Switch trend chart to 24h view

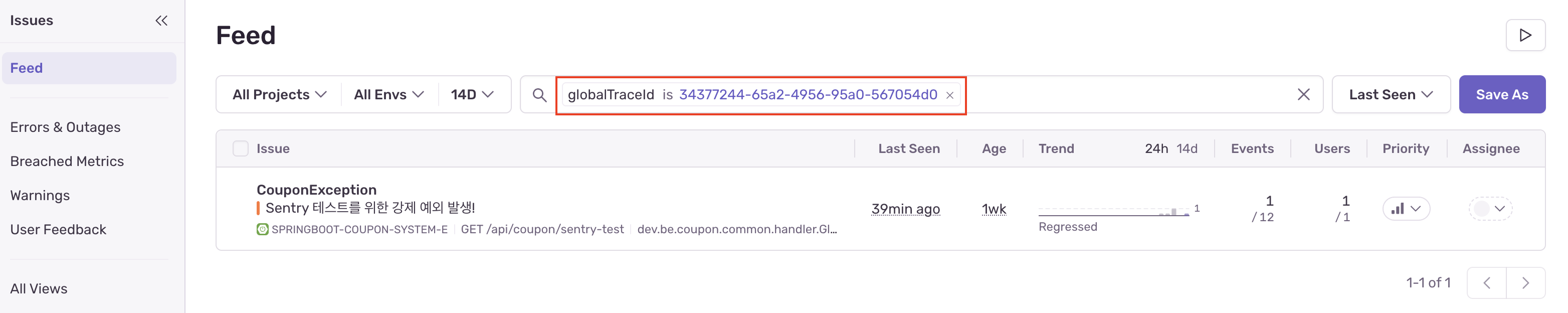[1156, 149]
